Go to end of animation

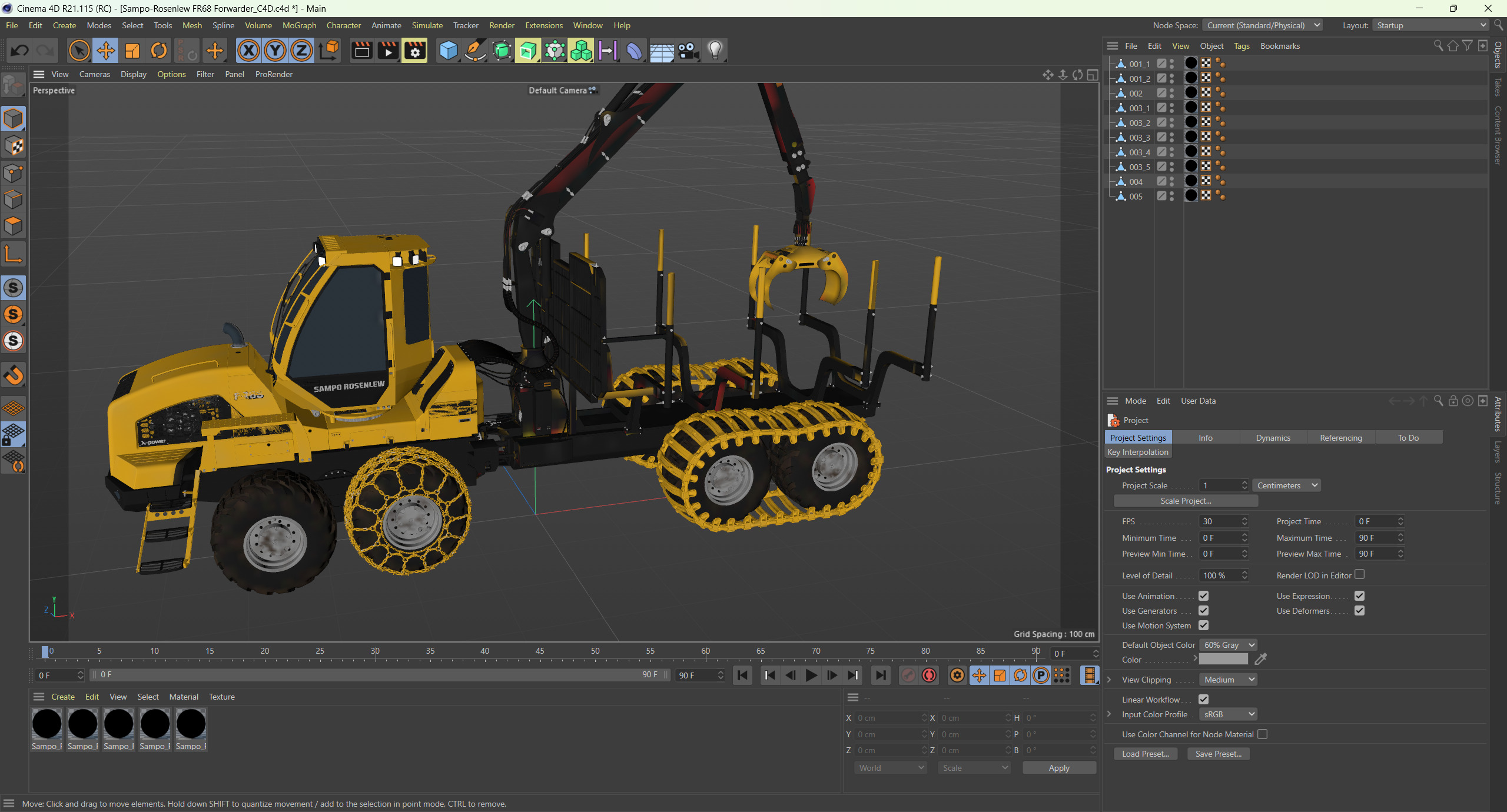pos(881,675)
